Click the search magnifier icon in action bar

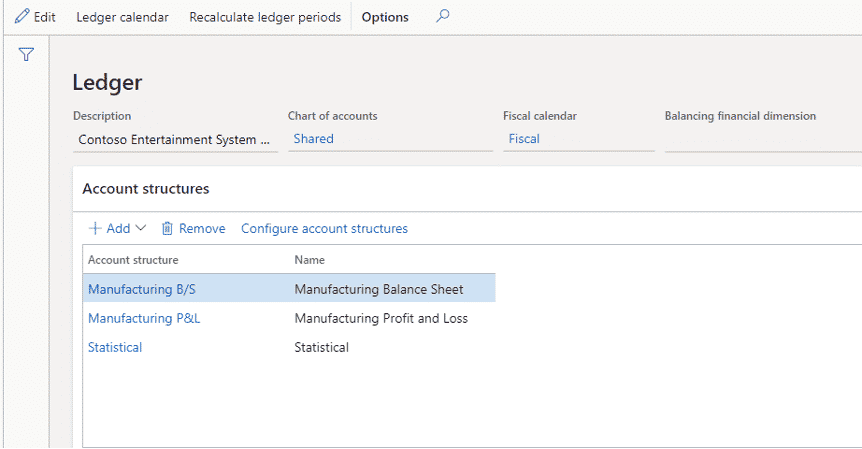[443, 16]
